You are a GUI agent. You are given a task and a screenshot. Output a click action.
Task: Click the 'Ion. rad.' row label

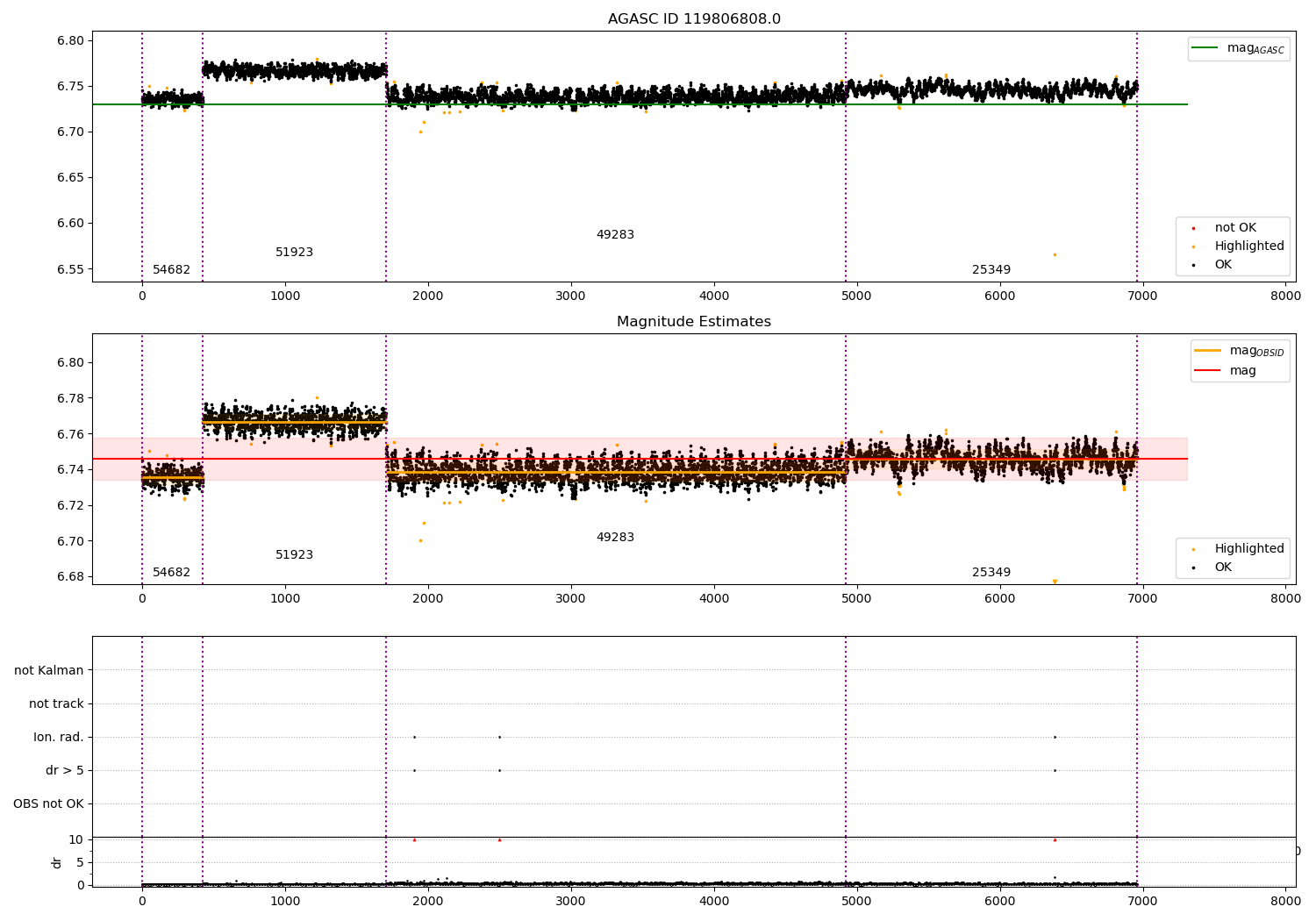click(59, 737)
